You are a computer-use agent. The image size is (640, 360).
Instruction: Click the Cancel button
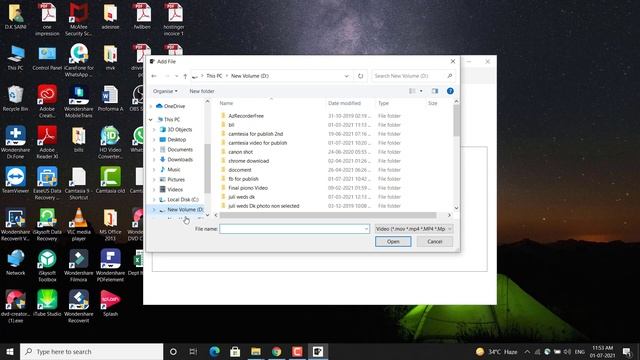[435, 242]
